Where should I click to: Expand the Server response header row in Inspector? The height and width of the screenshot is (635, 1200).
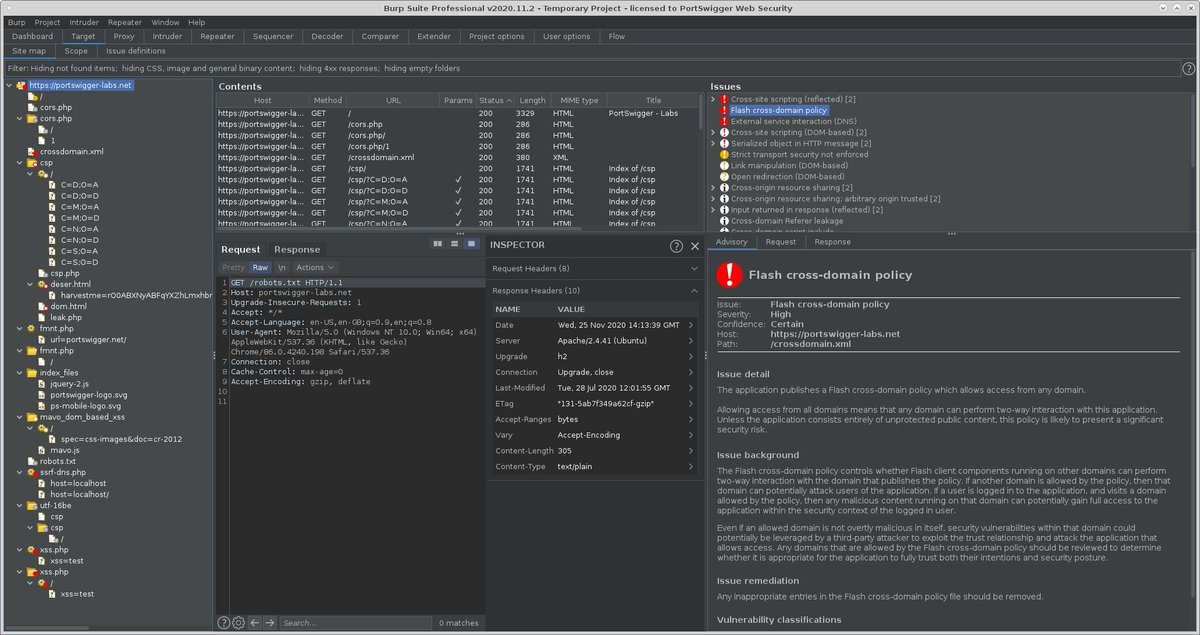(x=691, y=340)
